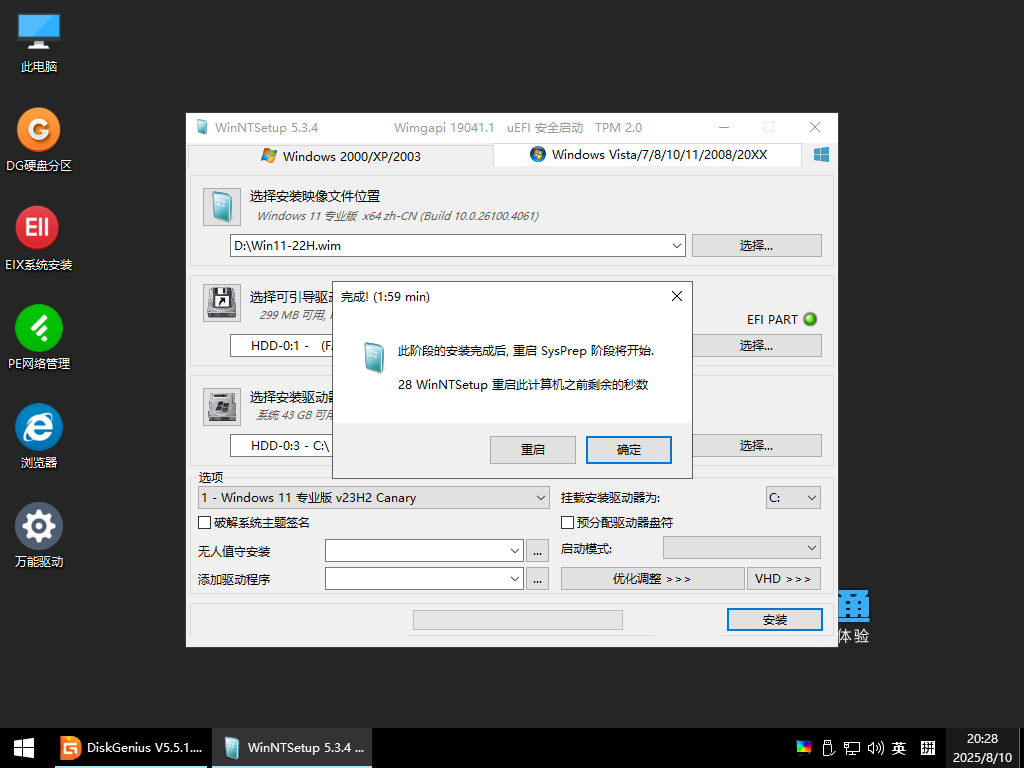Click the WinNTSetup icon in the dialog
1024x768 pixels.
pyautogui.click(x=374, y=358)
